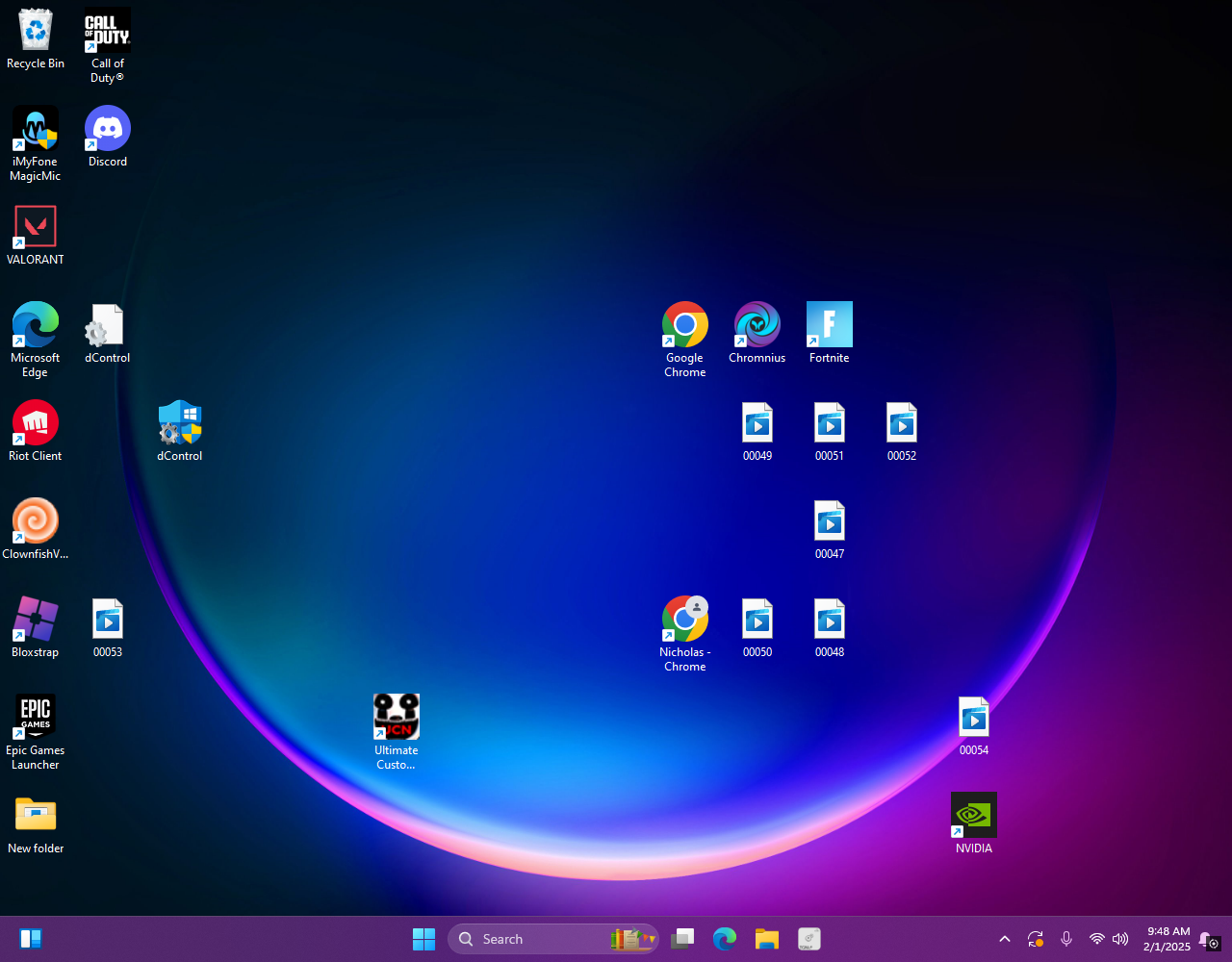Click the VALORANT shortcut icon

pos(36,235)
